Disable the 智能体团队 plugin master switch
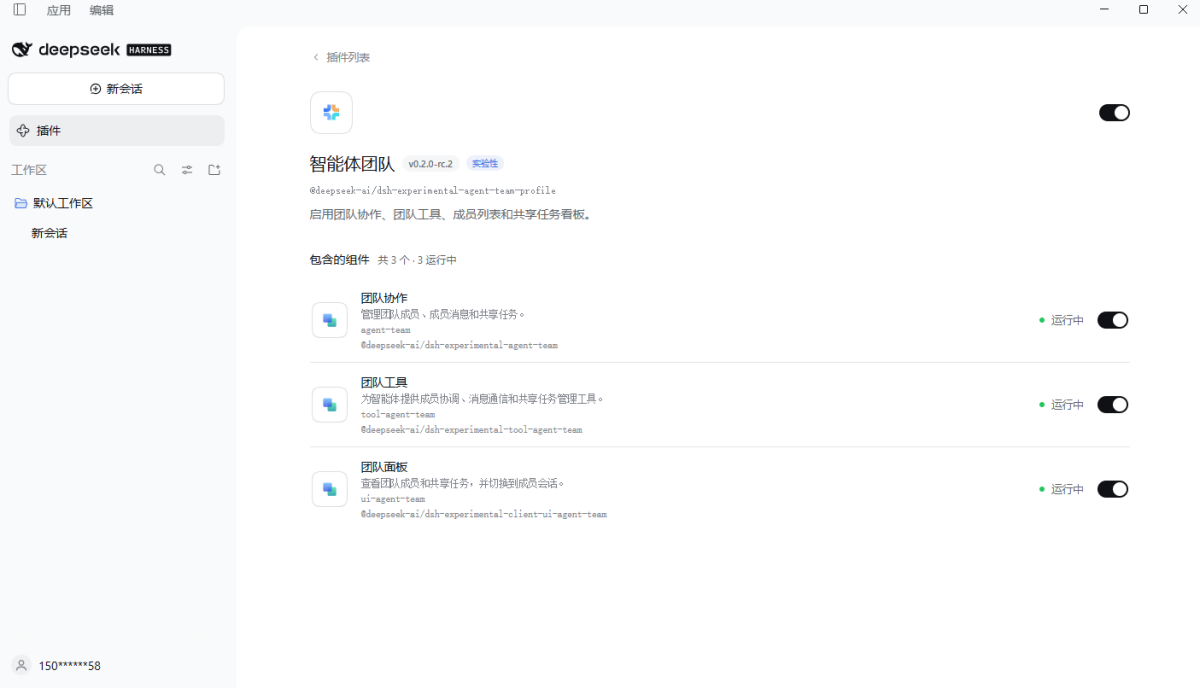This screenshot has height=688, width=1200. pyautogui.click(x=1114, y=113)
